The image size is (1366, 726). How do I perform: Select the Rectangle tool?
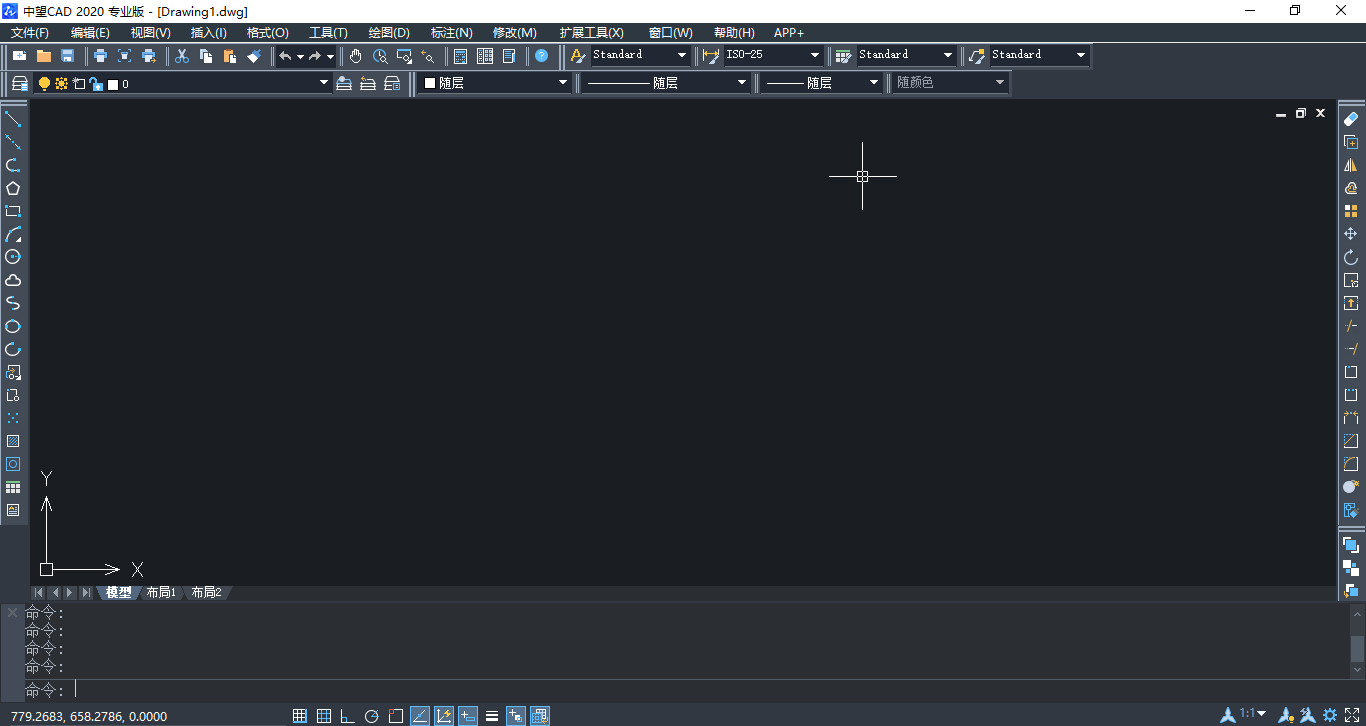point(14,211)
